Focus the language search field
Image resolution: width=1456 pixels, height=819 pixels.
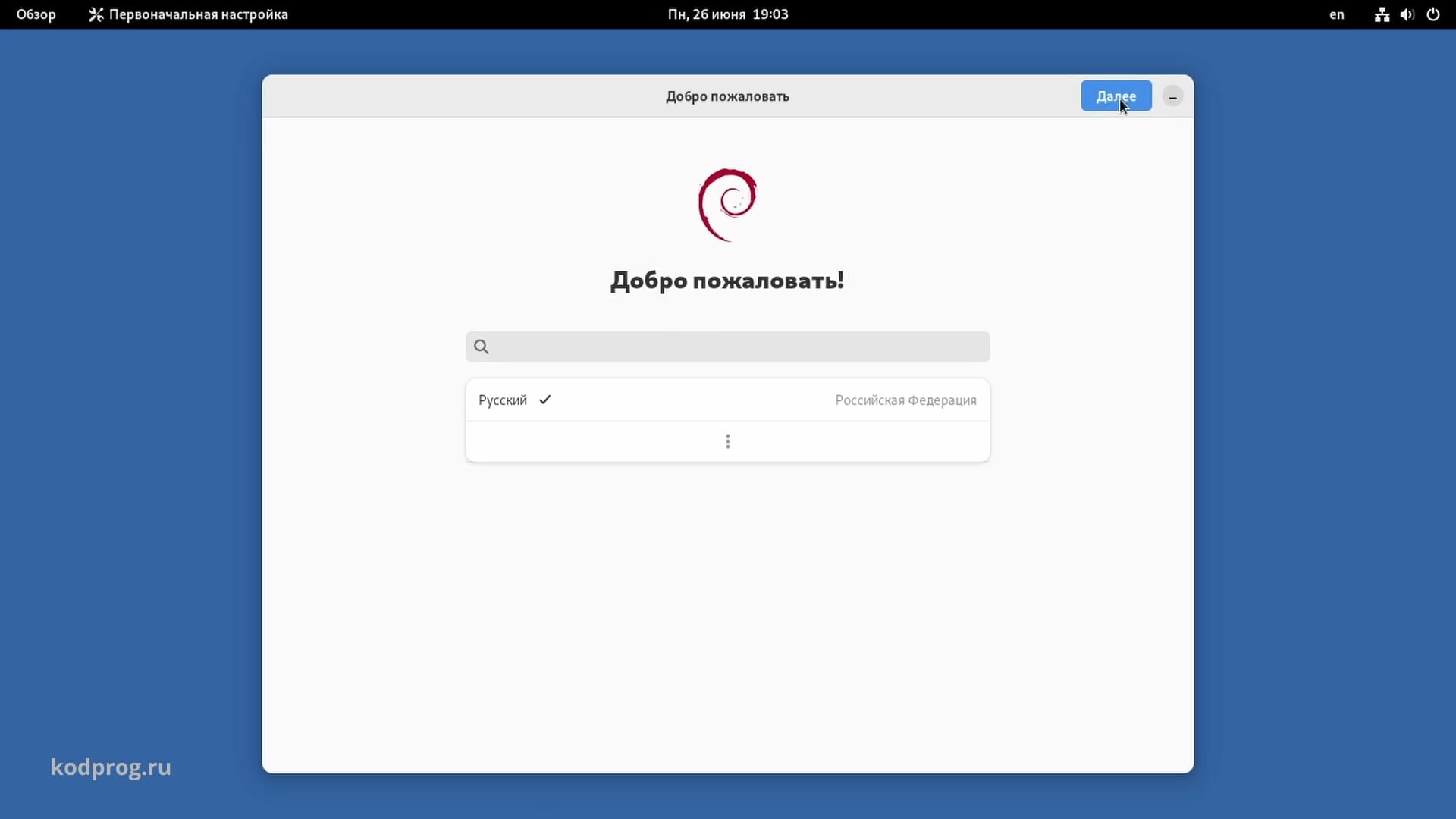(x=727, y=347)
